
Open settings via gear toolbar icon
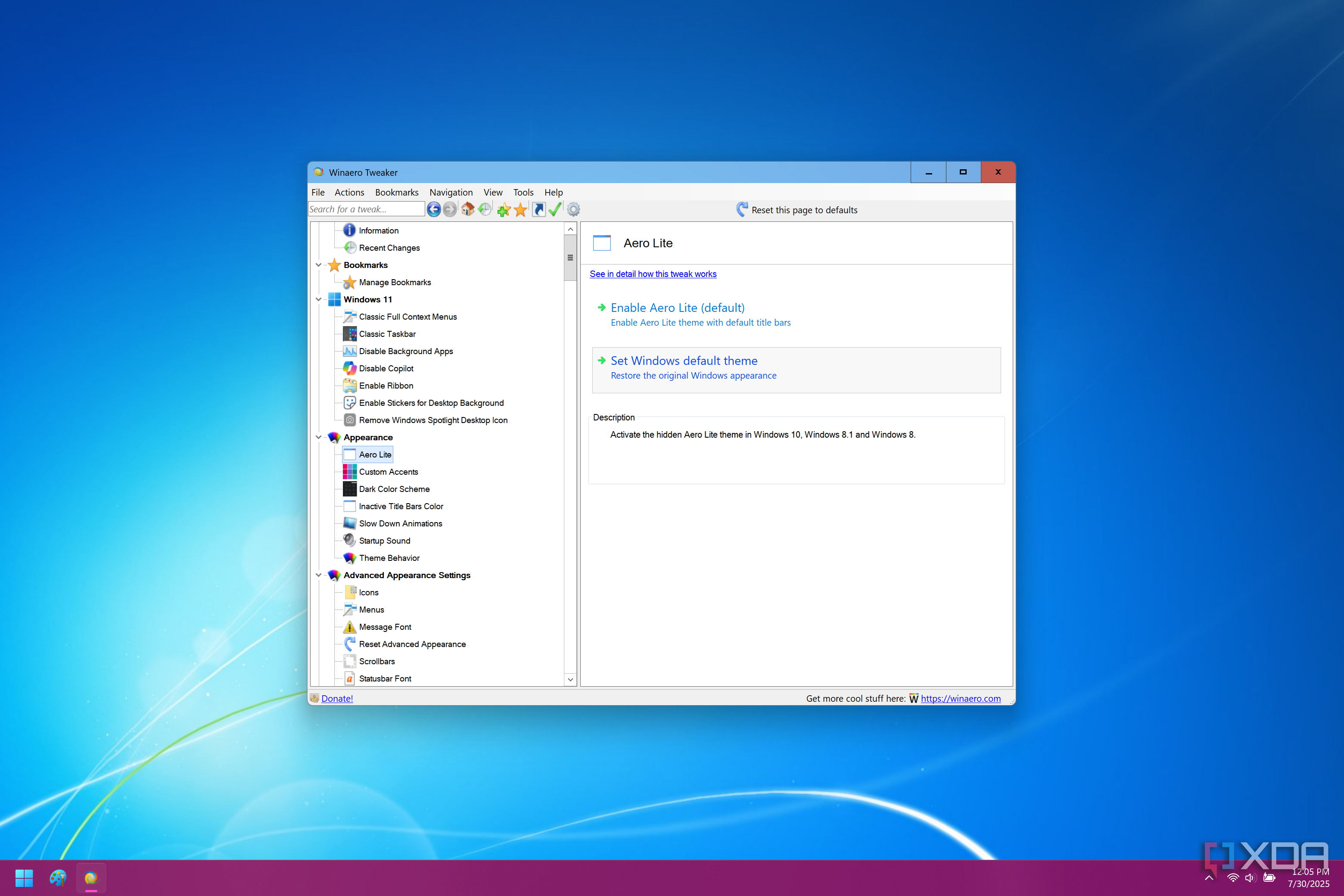pyautogui.click(x=573, y=210)
